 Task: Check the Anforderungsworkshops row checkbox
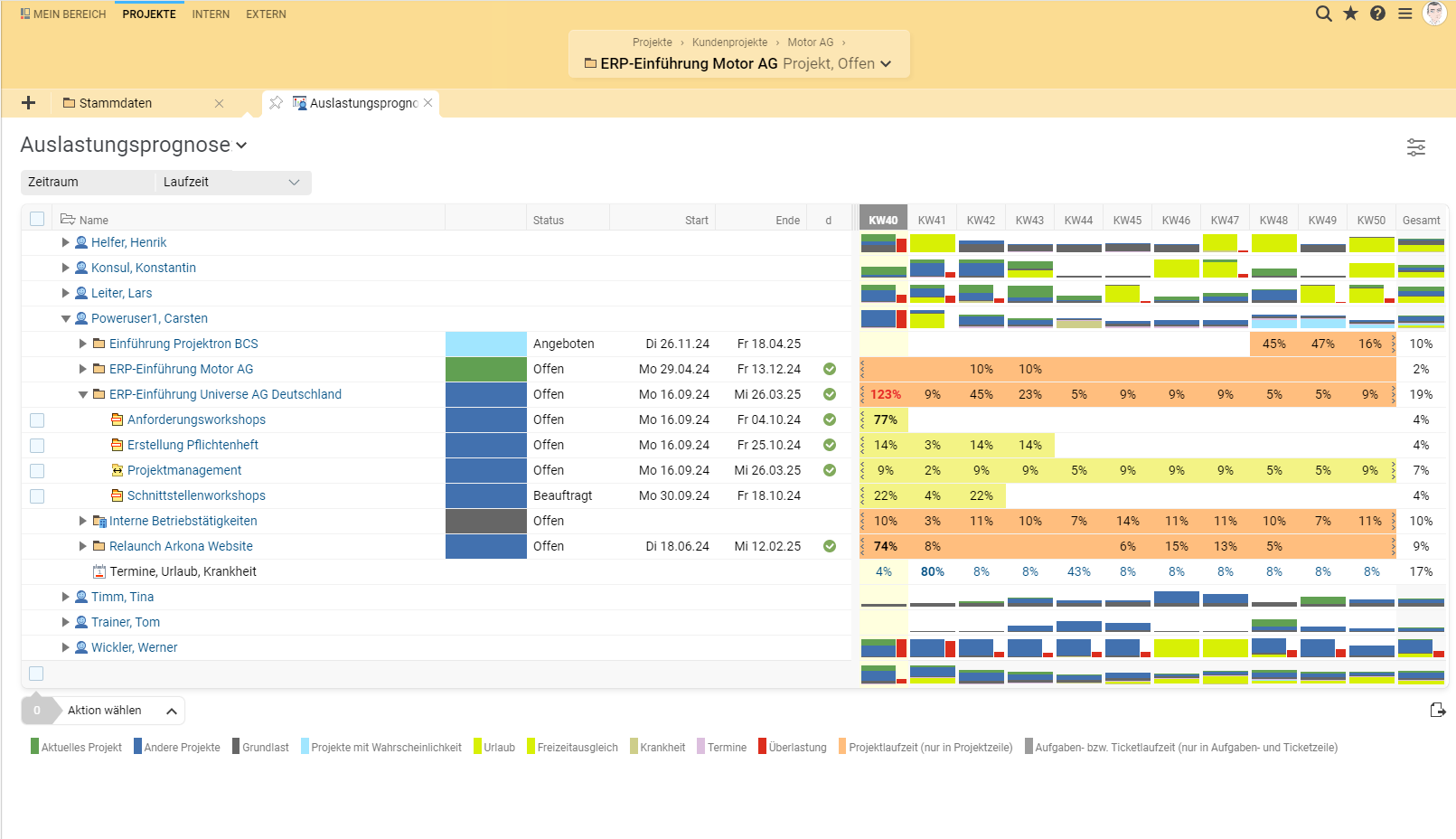click(37, 420)
